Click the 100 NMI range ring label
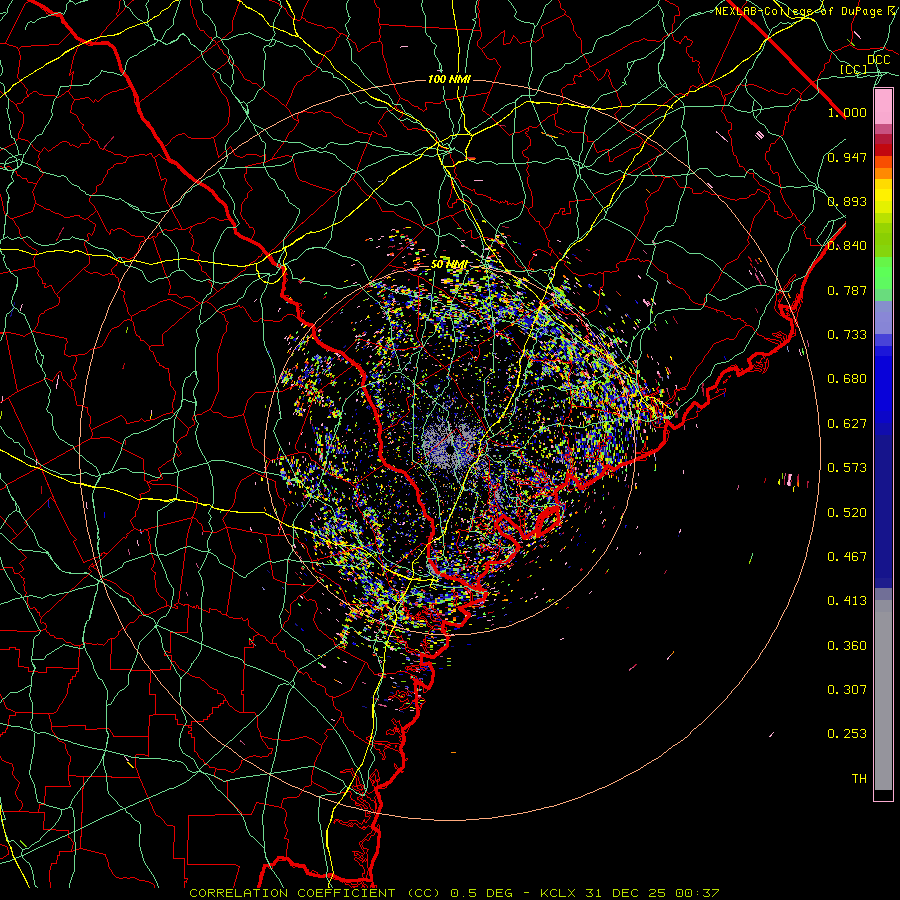 449,79
